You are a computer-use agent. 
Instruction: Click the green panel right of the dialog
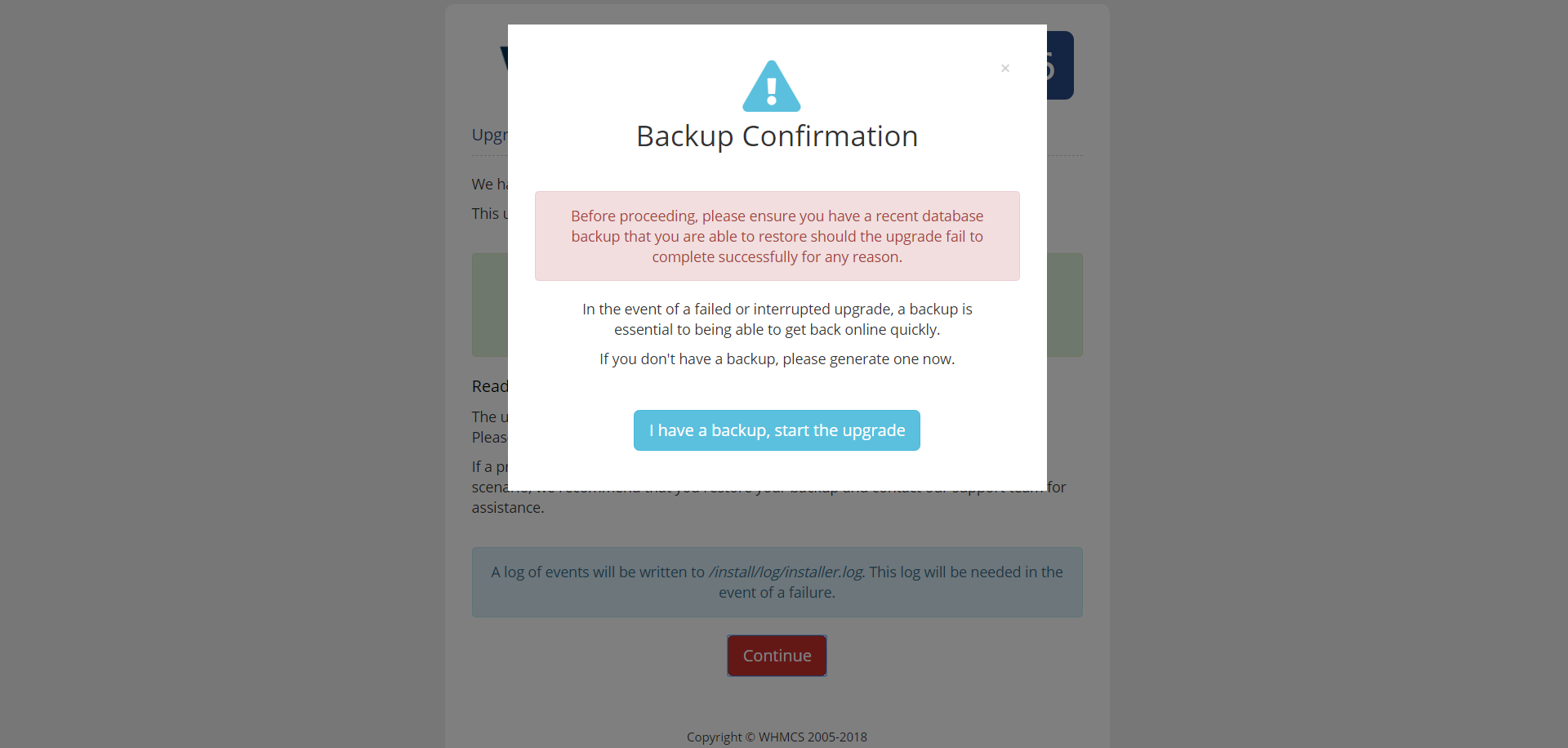(1064, 305)
